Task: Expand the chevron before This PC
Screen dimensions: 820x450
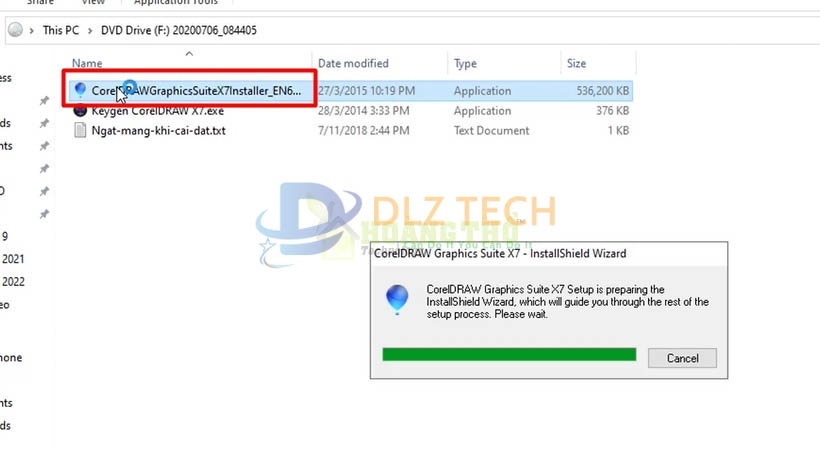Action: (32, 30)
